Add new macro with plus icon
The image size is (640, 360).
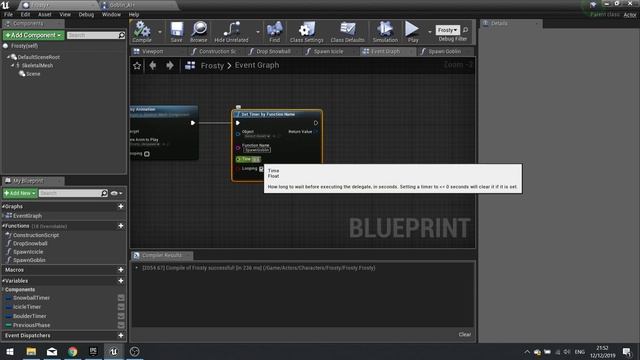coord(121,270)
